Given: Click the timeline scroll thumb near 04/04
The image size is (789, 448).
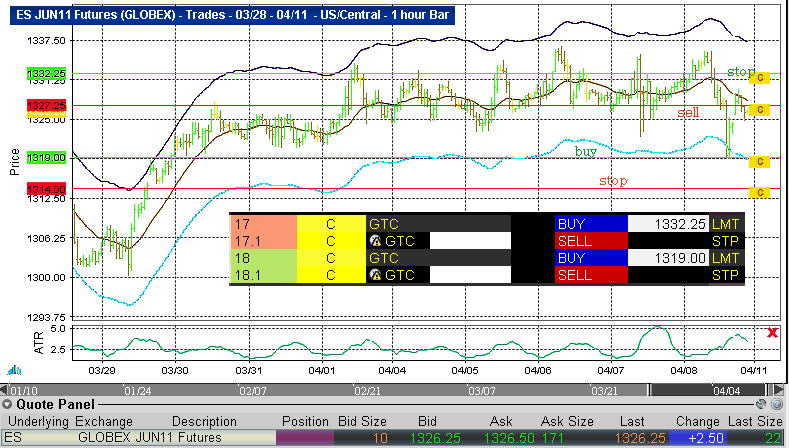Looking at the screenshot, I should coord(707,390).
